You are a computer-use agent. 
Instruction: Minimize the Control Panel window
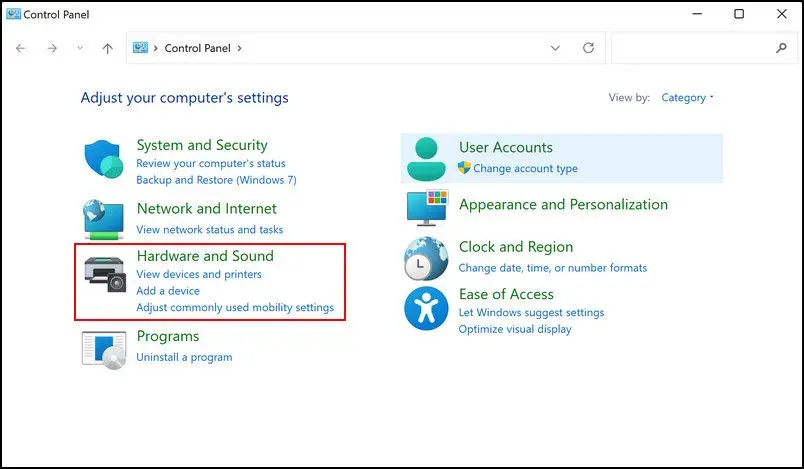coord(697,14)
